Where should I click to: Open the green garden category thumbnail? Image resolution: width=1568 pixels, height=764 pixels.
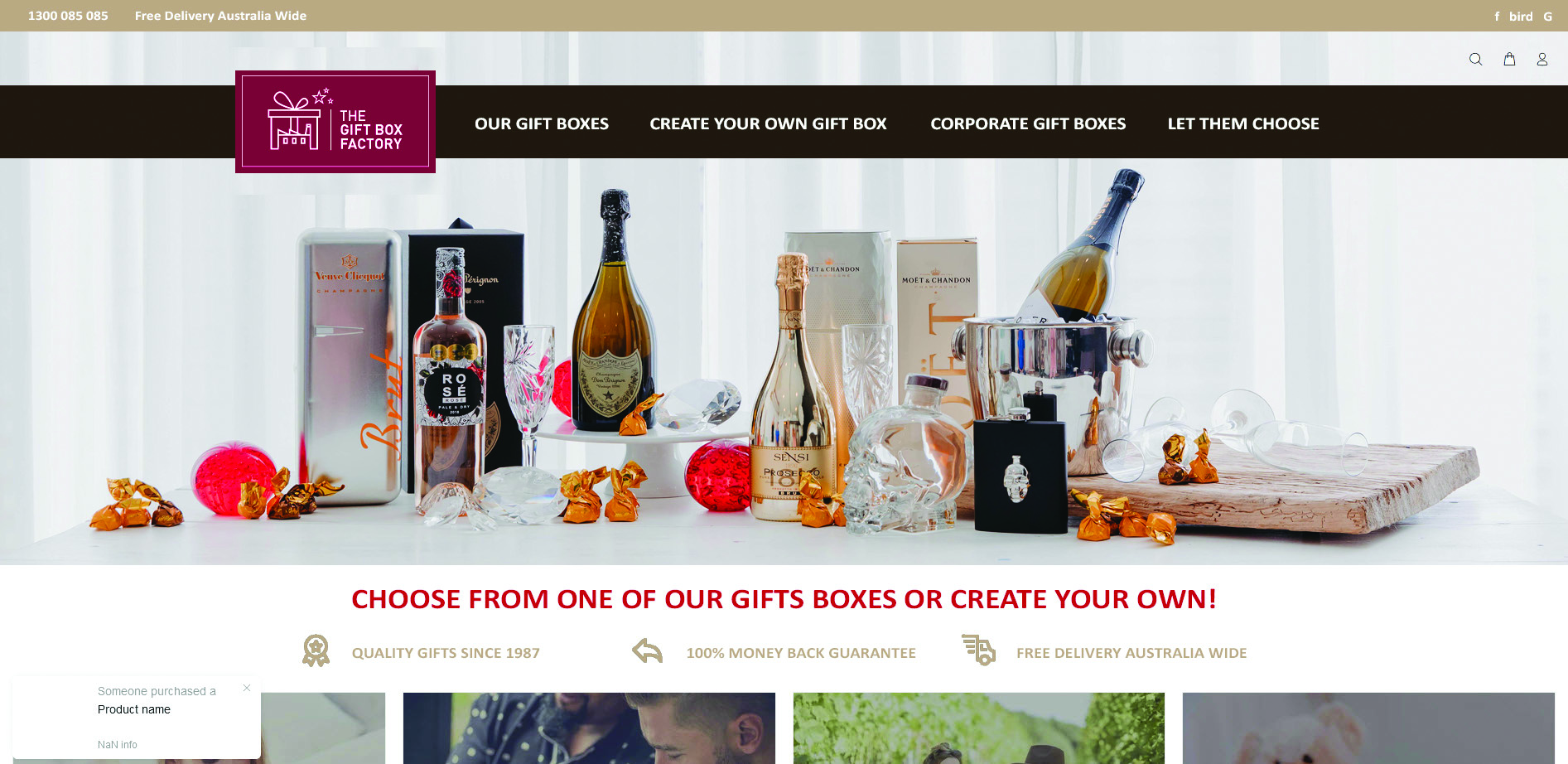(979, 728)
